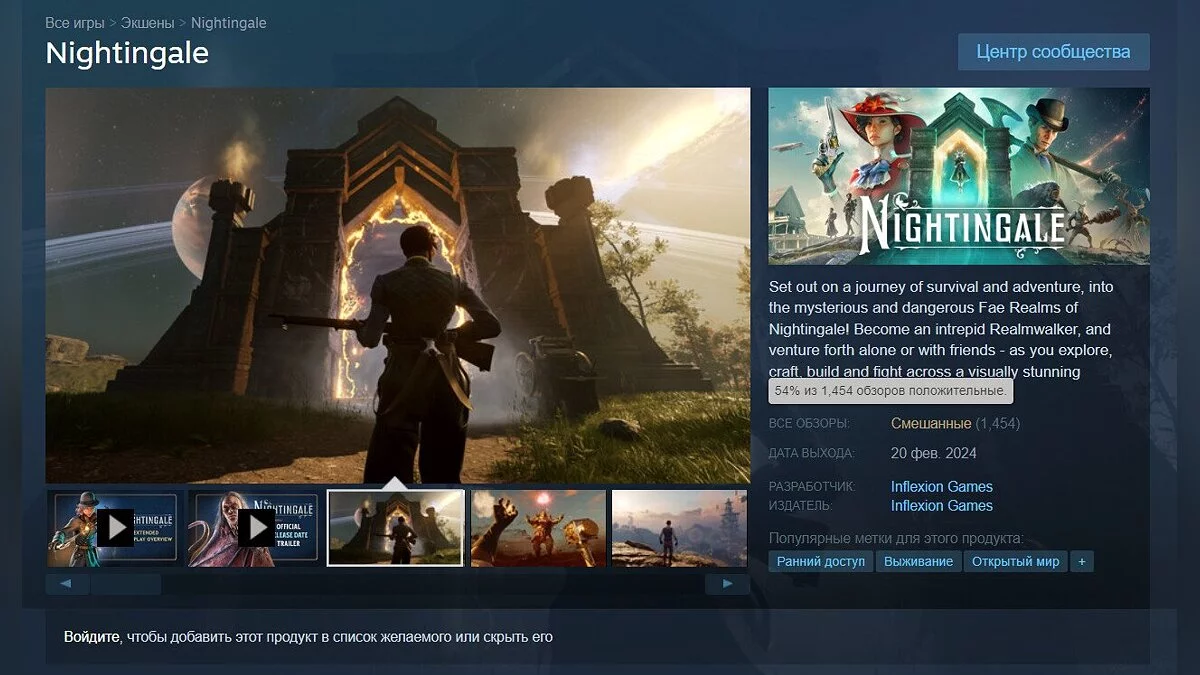Click the Войдите sign-in link

(93, 637)
